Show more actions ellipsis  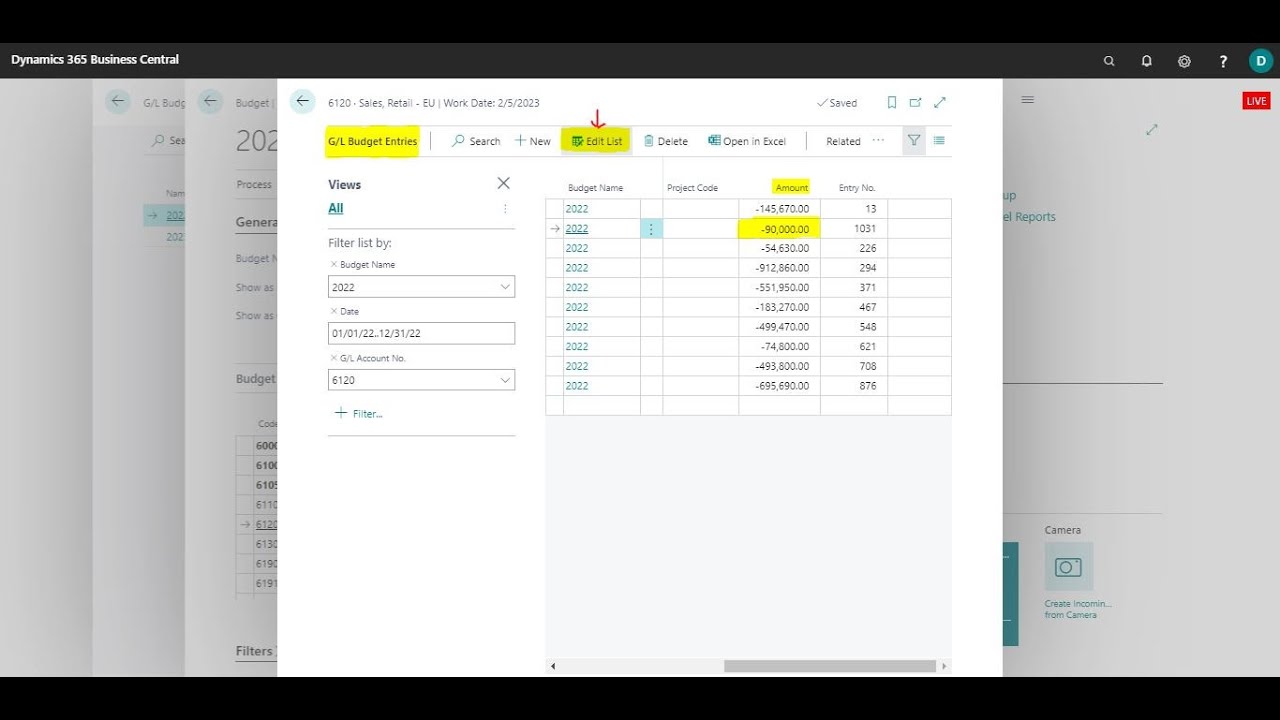click(878, 141)
